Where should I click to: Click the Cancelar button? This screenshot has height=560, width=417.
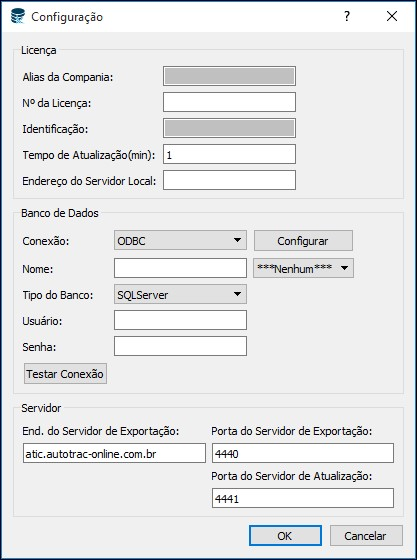pos(366,535)
